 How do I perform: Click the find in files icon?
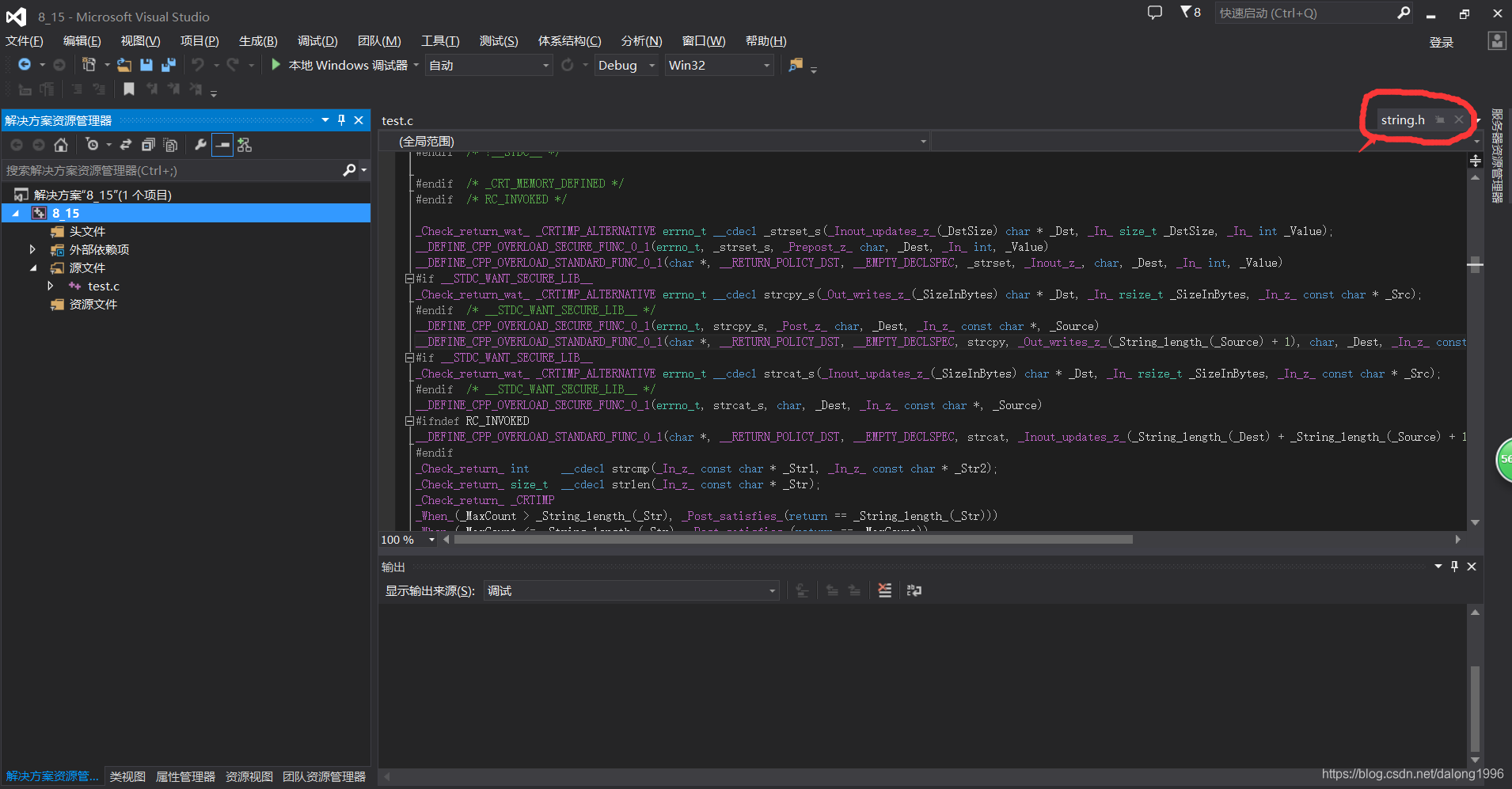[x=796, y=65]
